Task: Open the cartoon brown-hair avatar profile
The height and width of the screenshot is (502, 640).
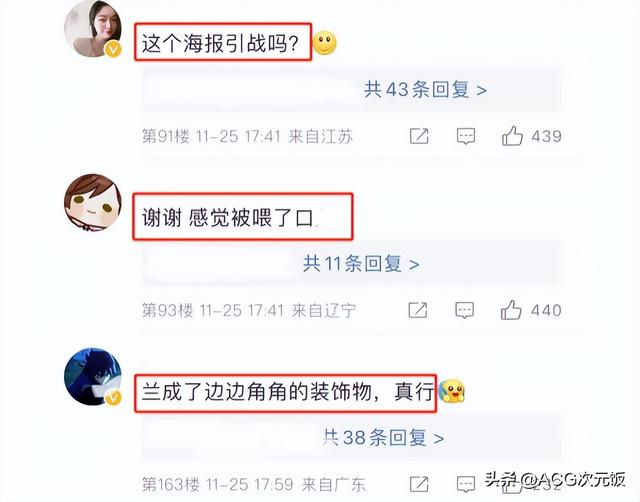Action: pos(93,202)
